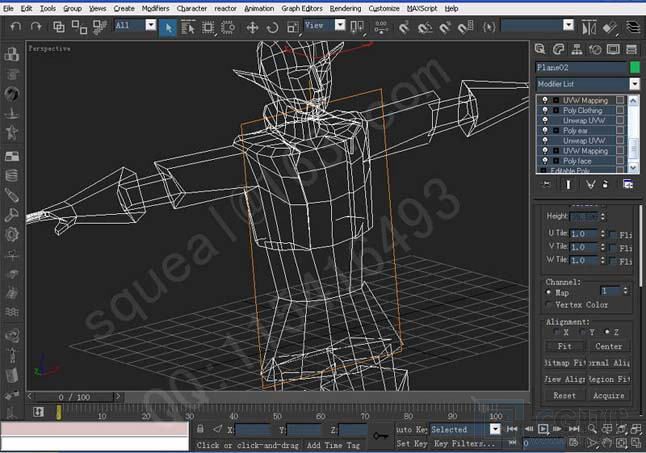Select the Vertex Color radio button
The height and width of the screenshot is (453, 646).
tap(548, 305)
